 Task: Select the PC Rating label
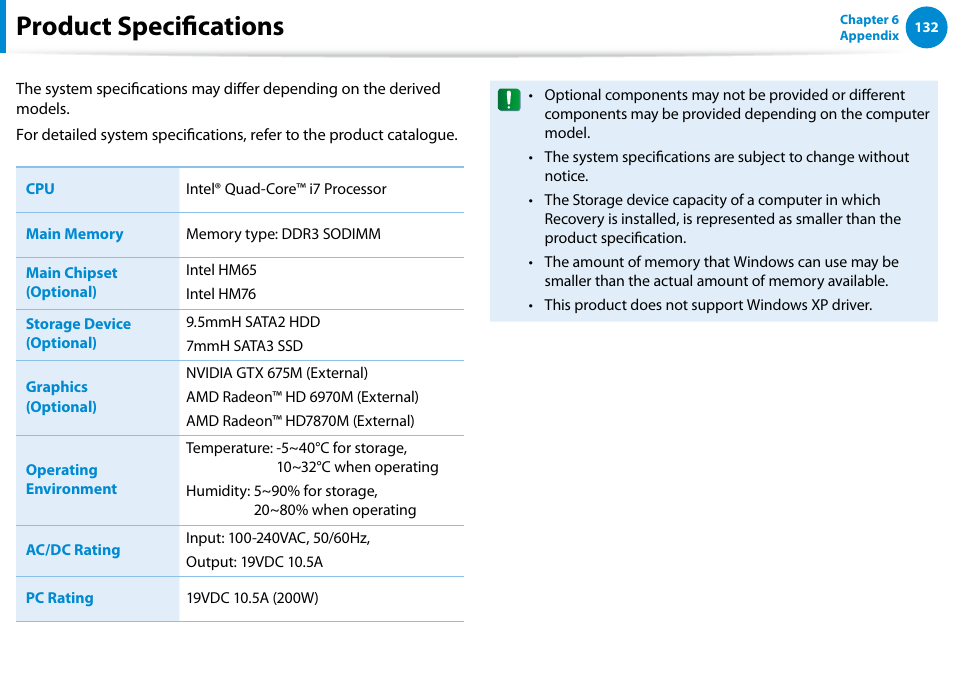[60, 598]
